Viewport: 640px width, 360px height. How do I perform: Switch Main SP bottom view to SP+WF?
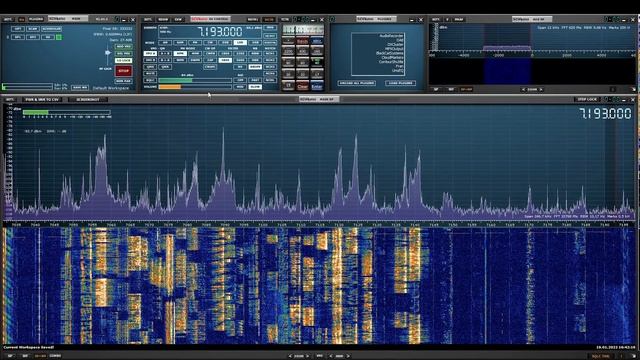(x=40, y=356)
